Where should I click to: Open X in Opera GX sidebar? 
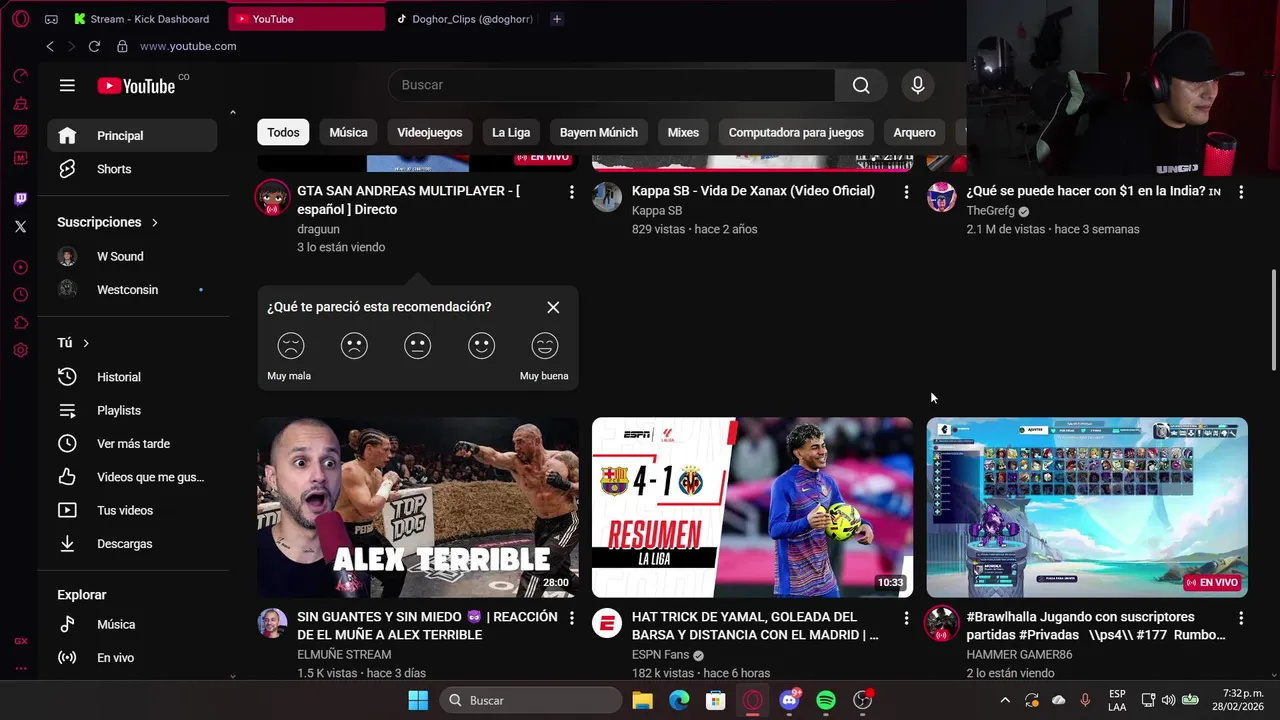21,227
